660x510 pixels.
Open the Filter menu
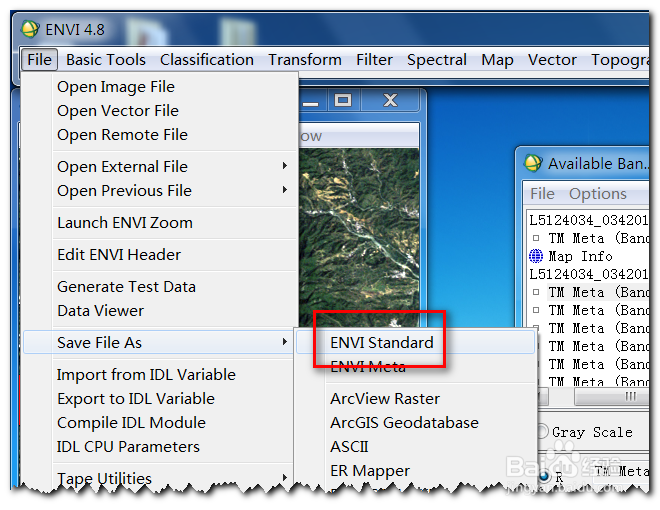[x=374, y=60]
